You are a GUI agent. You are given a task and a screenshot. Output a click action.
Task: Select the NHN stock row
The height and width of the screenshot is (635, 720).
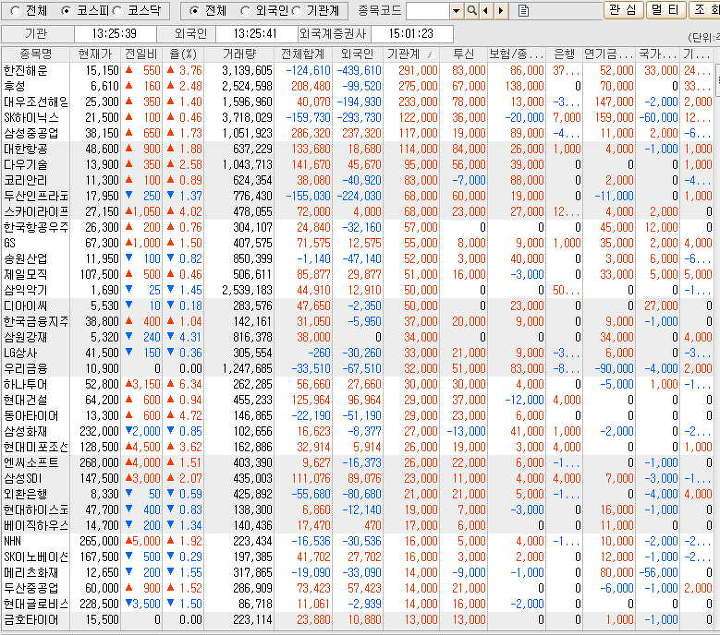point(358,541)
